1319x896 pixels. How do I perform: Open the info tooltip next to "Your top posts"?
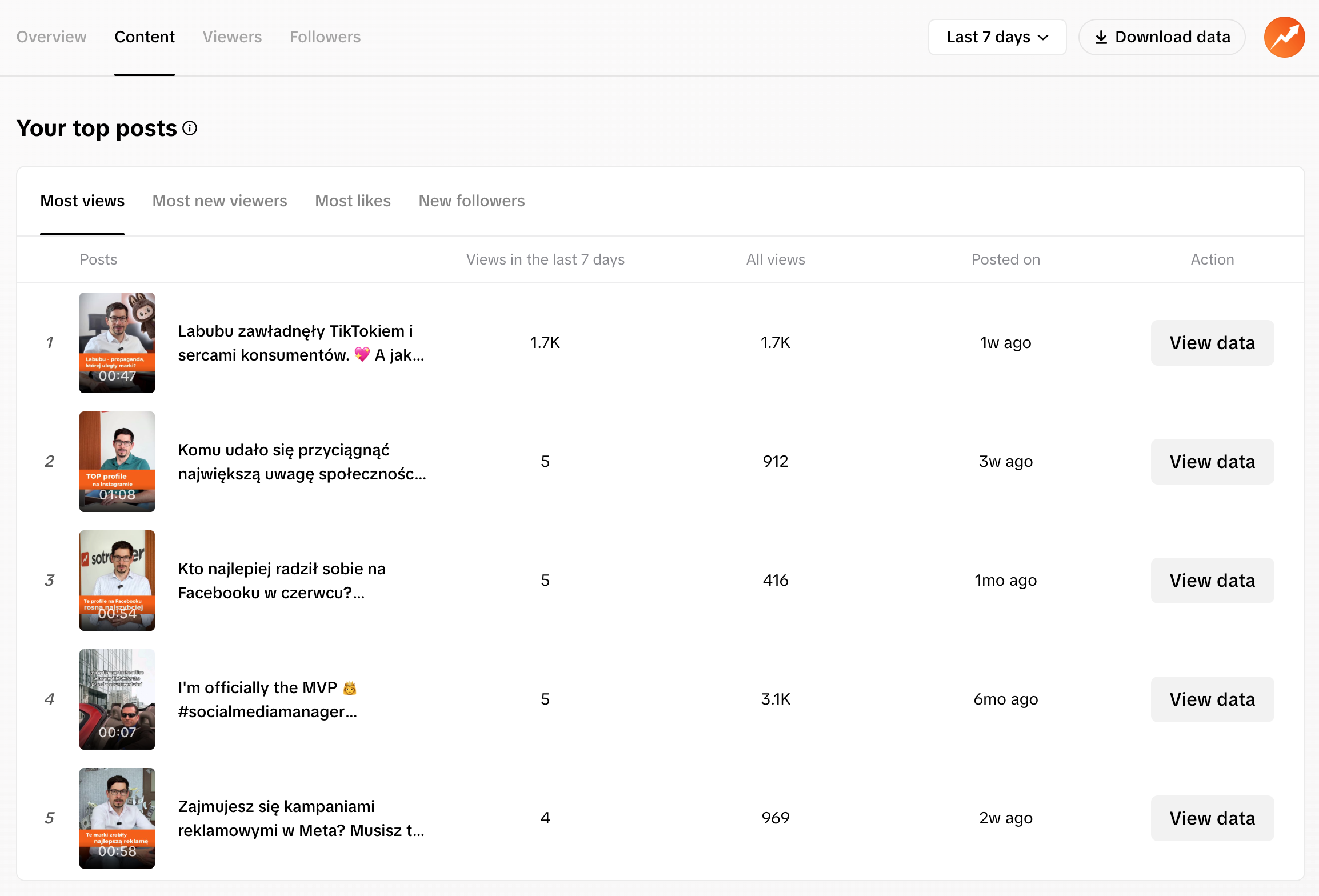189,128
